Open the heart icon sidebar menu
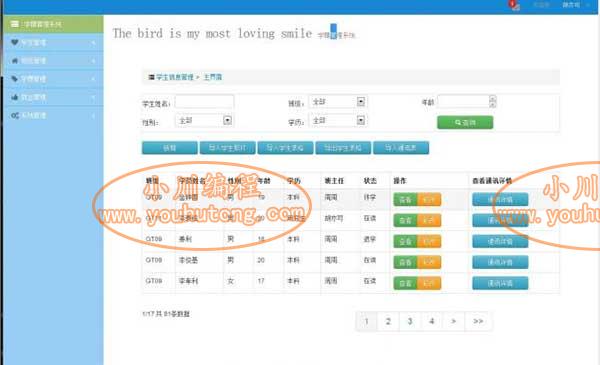Viewport: 600px width, 365px height. tap(53, 42)
